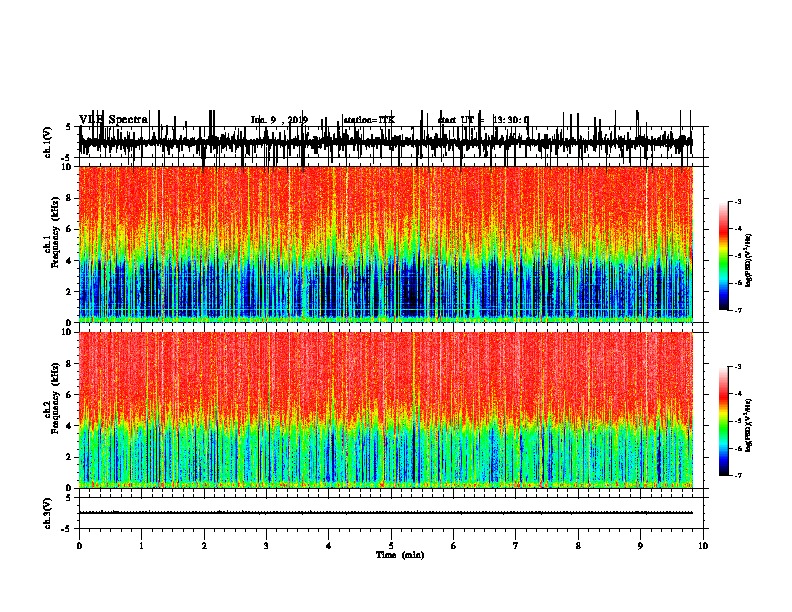The height and width of the screenshot is (612, 792).
Task: Click the "2" kHz tick on ch.1 axis
Action: (70, 292)
